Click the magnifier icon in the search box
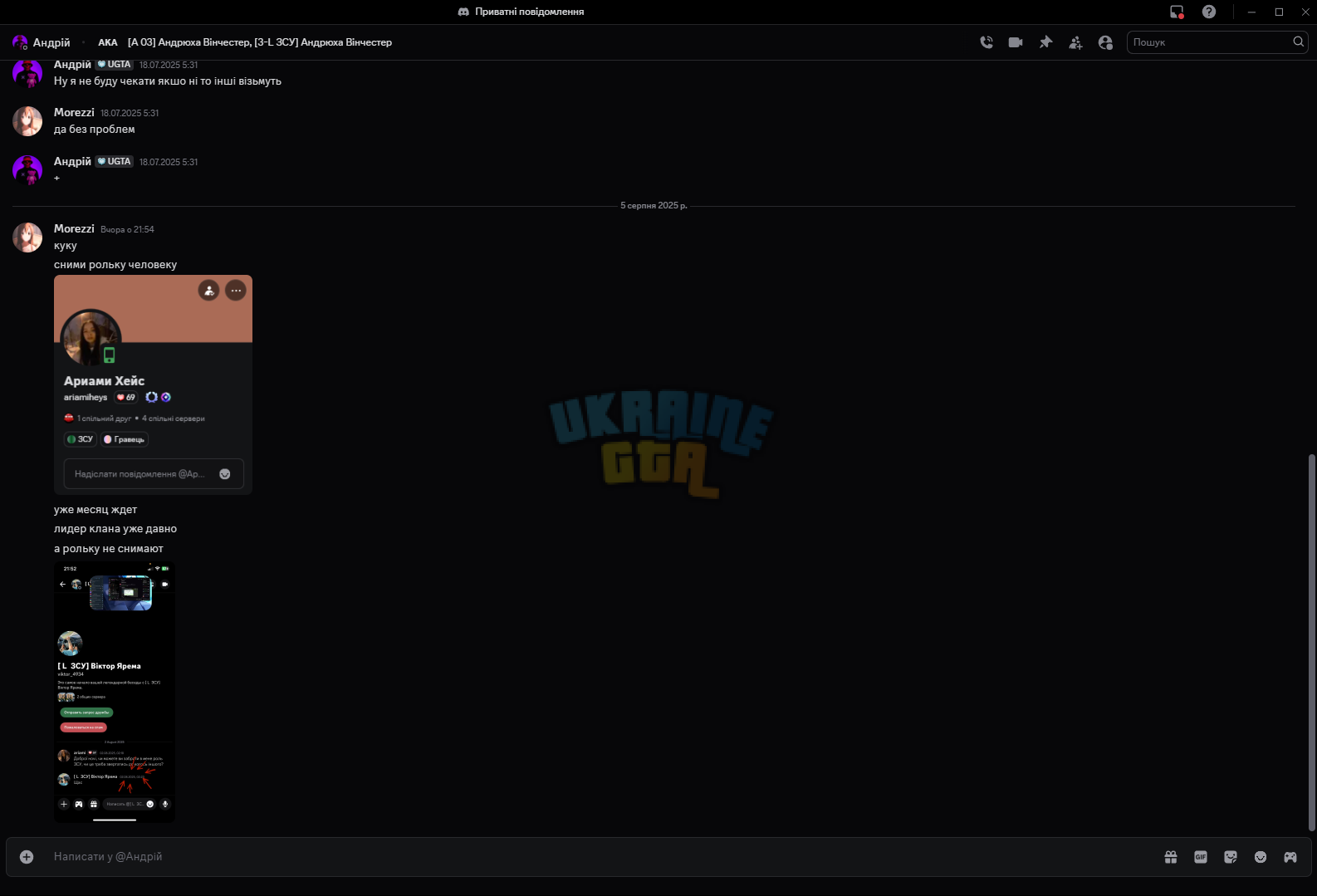The image size is (1317, 896). [x=1298, y=42]
